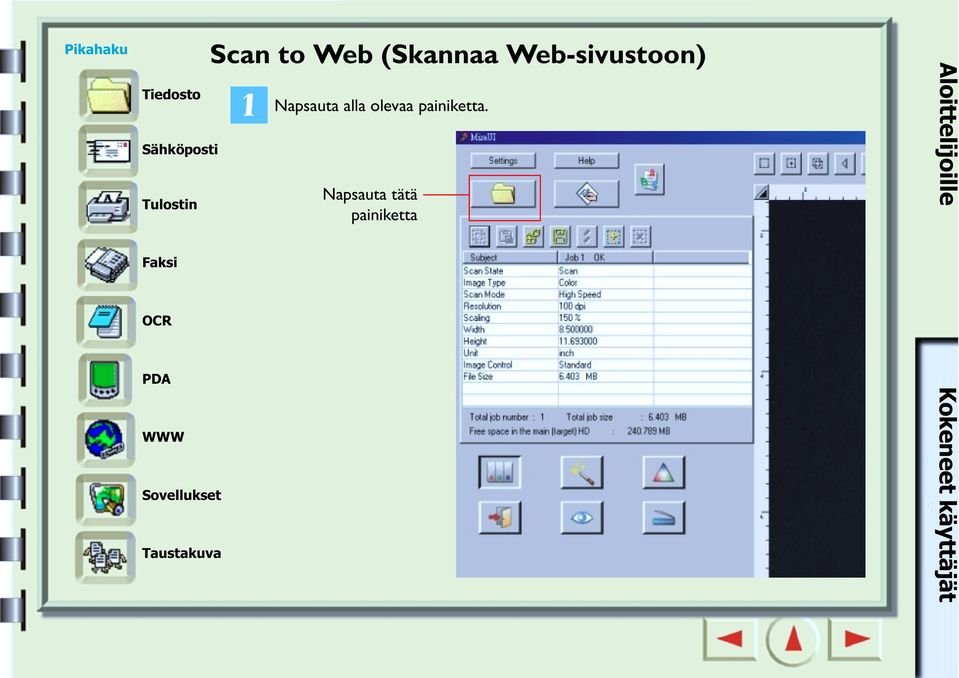This screenshot has height=678, width=959.
Task: Select the add frame plus tool icon
Action: [791, 163]
